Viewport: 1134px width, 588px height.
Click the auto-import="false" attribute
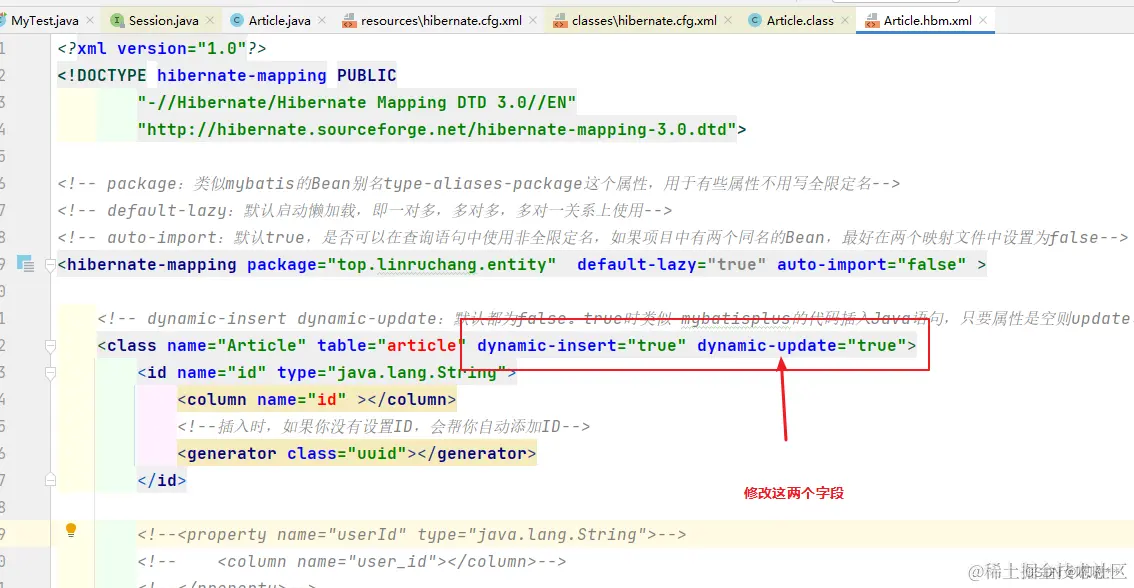coord(871,265)
